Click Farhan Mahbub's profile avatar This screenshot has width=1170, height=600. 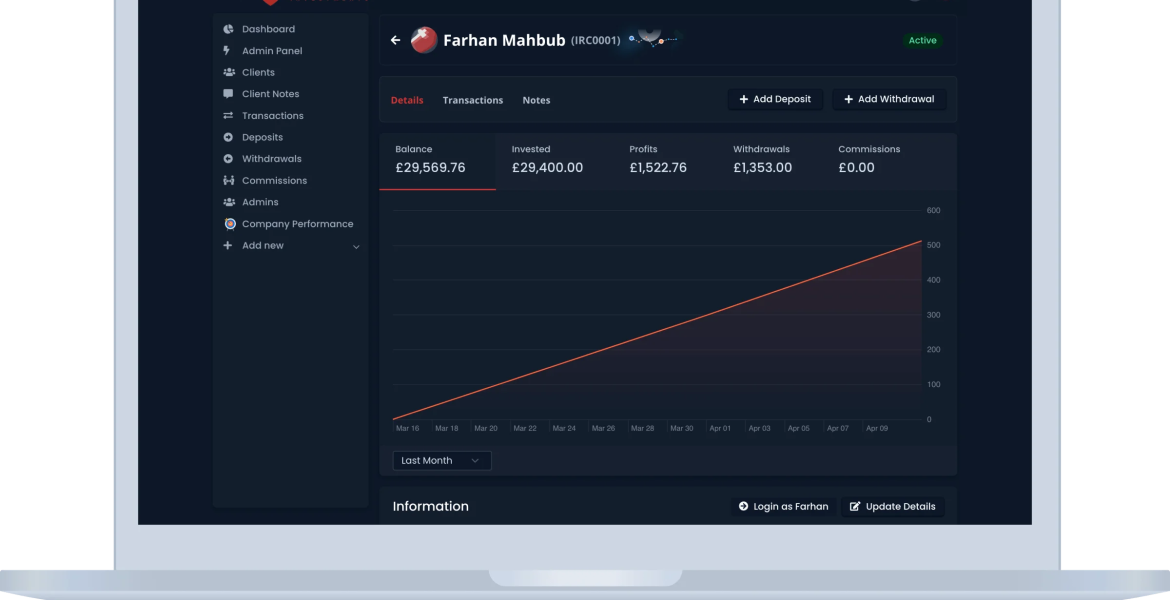tap(424, 40)
